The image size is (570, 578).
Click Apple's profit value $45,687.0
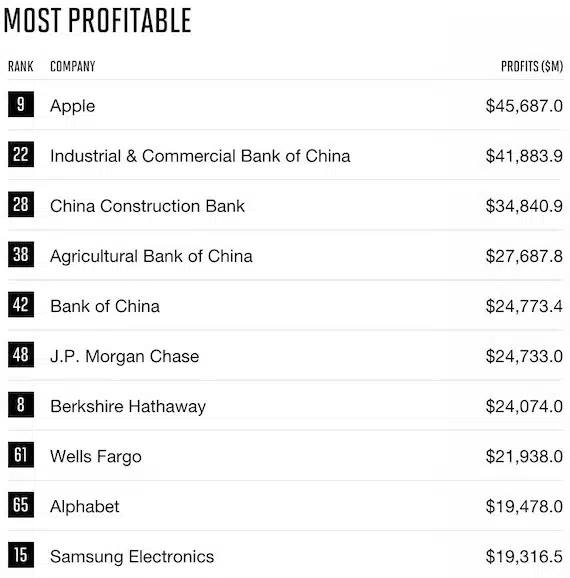point(524,106)
